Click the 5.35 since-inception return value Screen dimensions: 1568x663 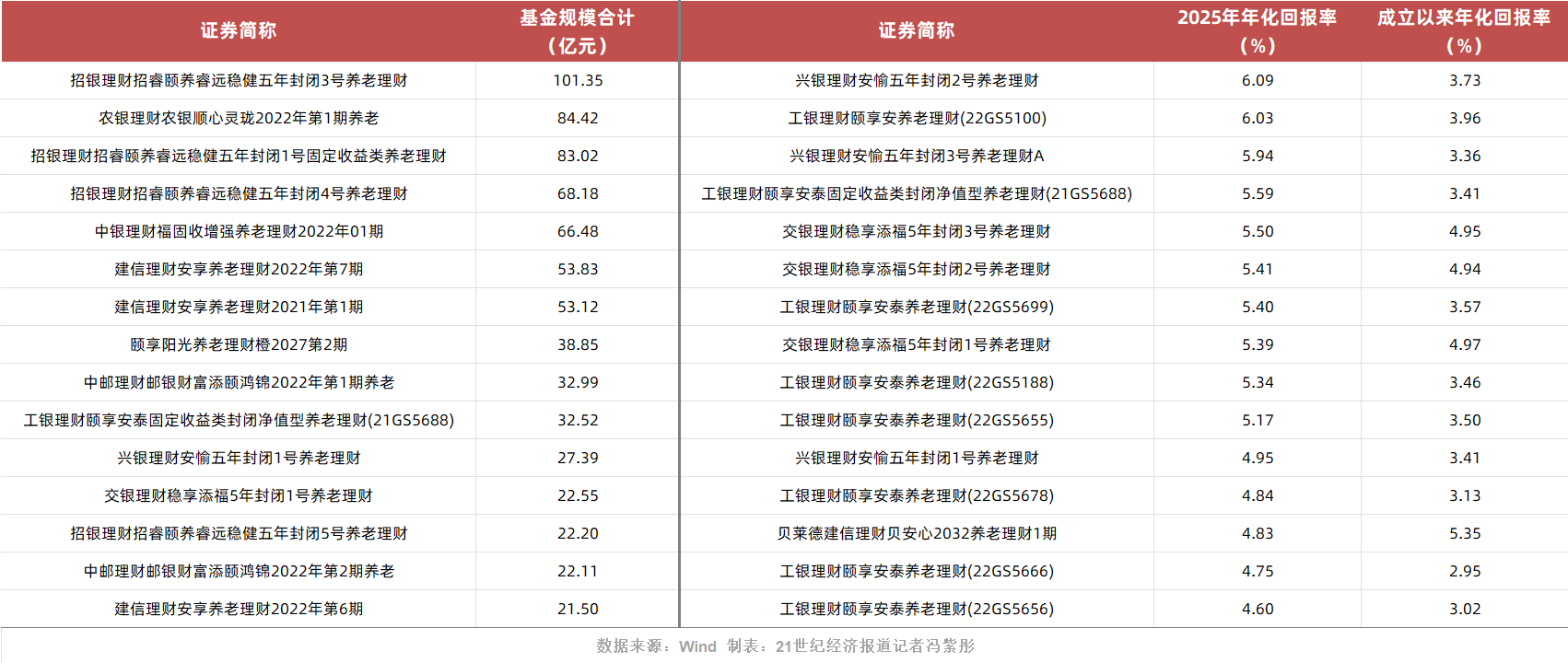1464,534
